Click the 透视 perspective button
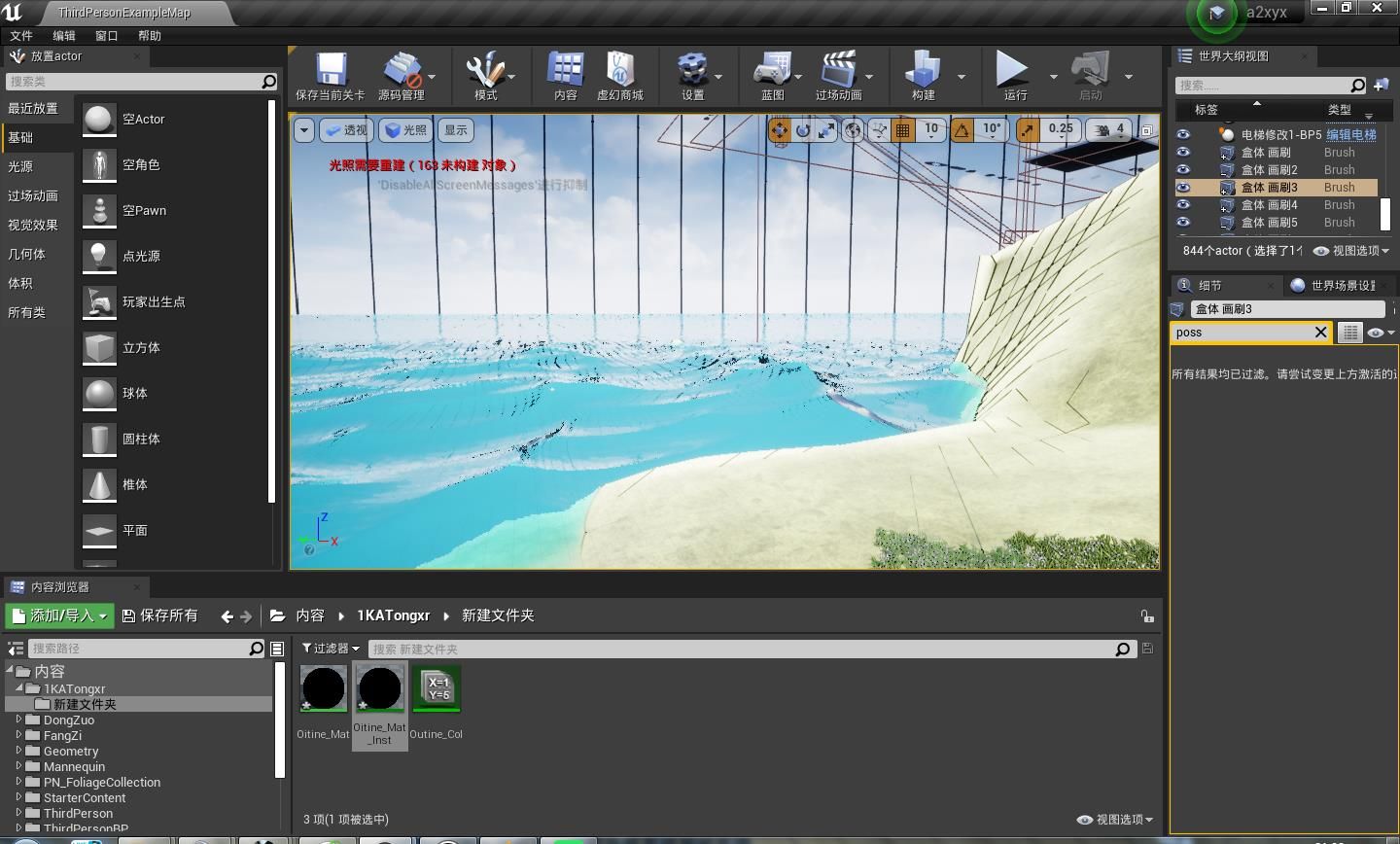The image size is (1400, 844). pos(346,129)
